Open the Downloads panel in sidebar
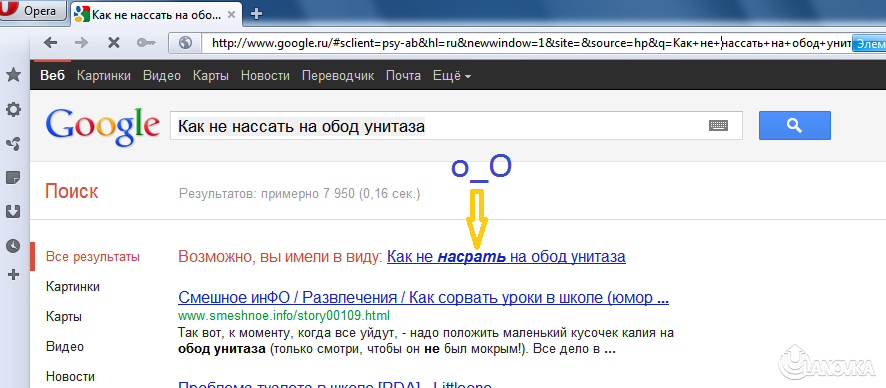This screenshot has height=388, width=886. pos(13,211)
